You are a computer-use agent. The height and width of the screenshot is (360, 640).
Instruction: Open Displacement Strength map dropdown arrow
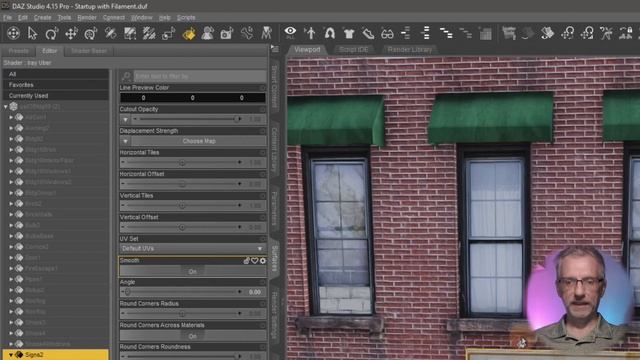125,141
